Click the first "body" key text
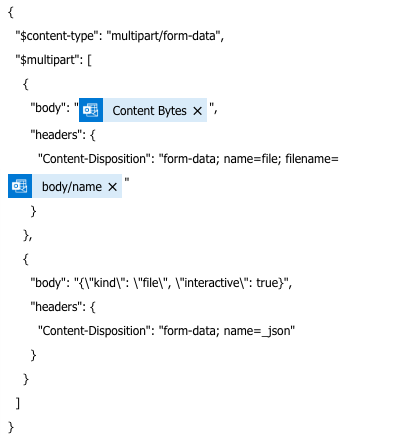This screenshot has width=403, height=438. (48, 108)
